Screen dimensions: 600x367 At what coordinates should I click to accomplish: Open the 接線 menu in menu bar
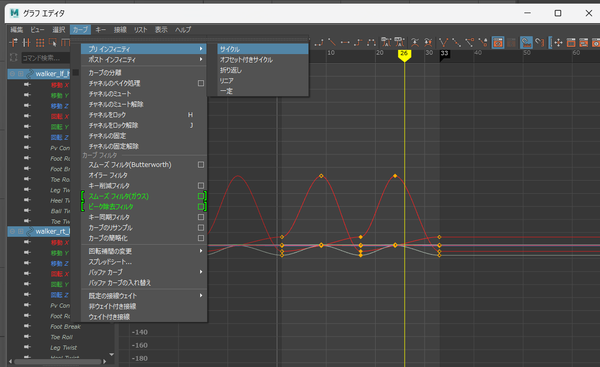pyautogui.click(x=120, y=29)
